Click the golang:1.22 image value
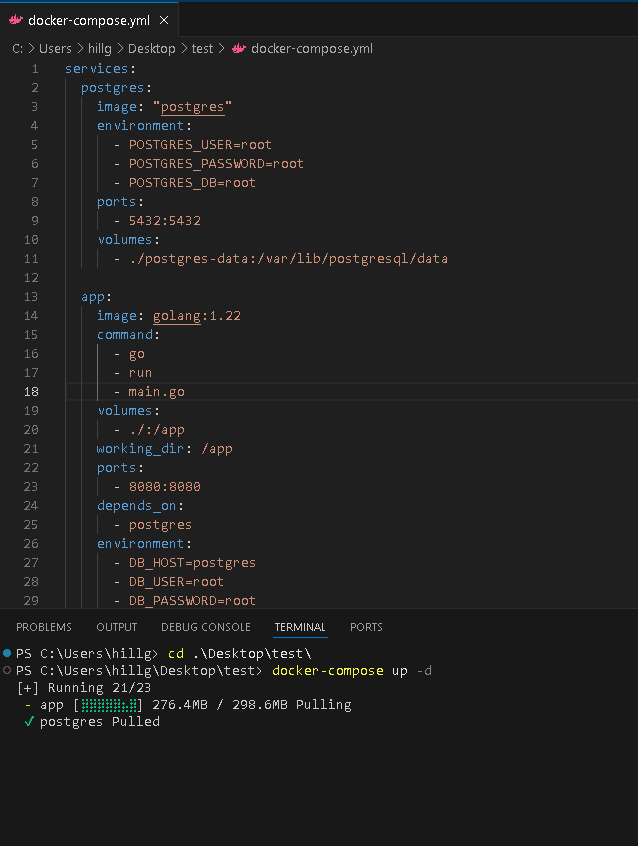This screenshot has width=638, height=846. pyautogui.click(x=196, y=316)
